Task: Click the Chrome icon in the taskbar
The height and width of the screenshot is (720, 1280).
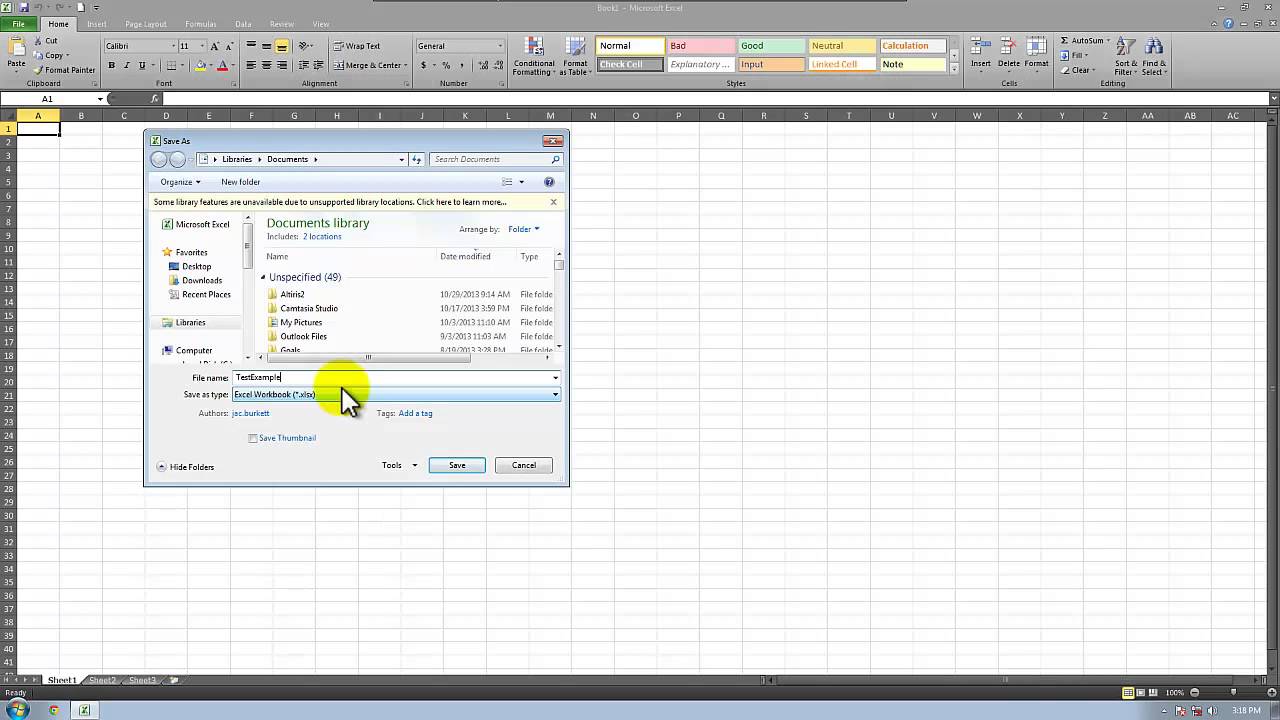Action: 53,710
